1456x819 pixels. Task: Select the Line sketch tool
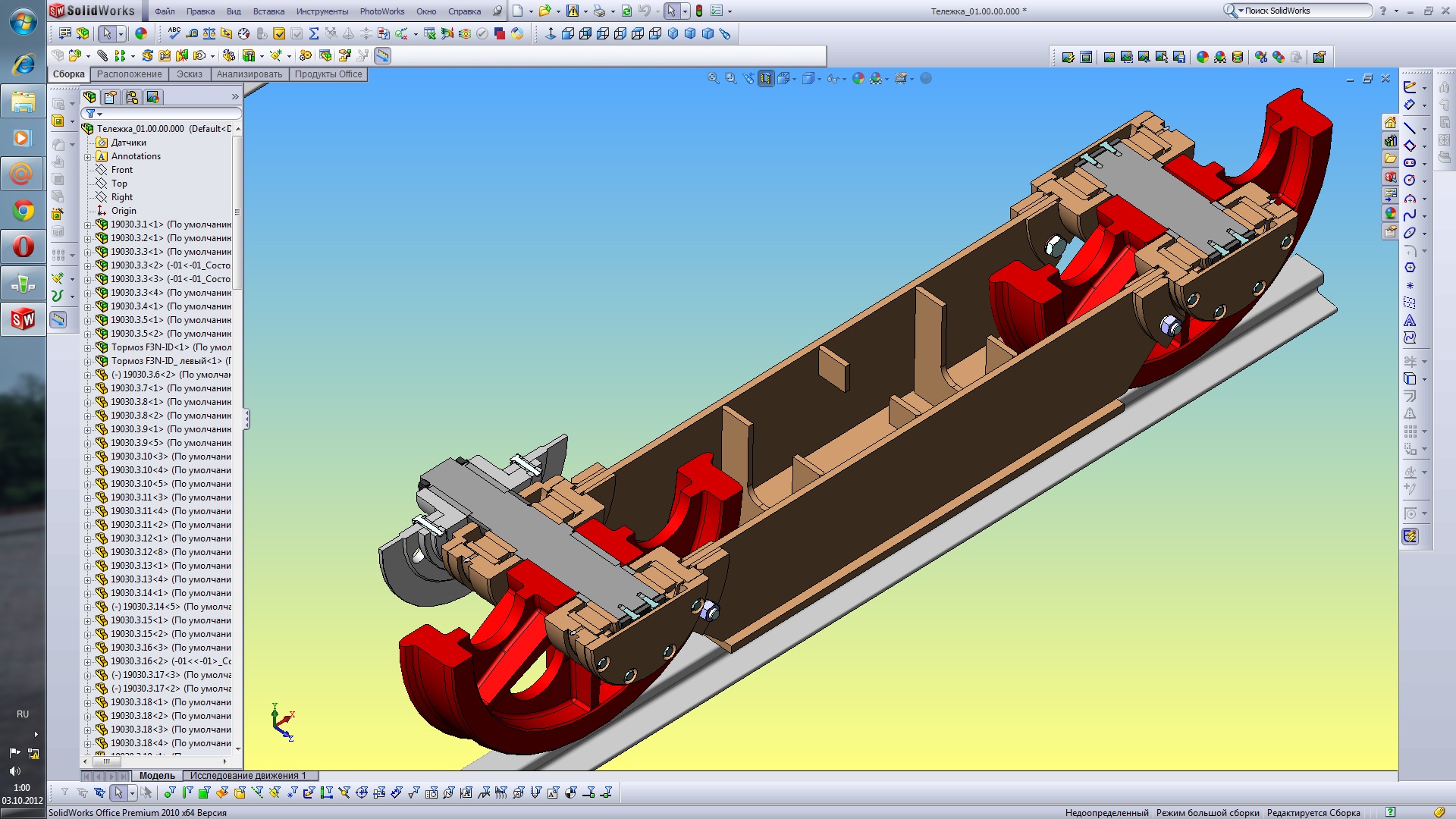click(x=1410, y=127)
